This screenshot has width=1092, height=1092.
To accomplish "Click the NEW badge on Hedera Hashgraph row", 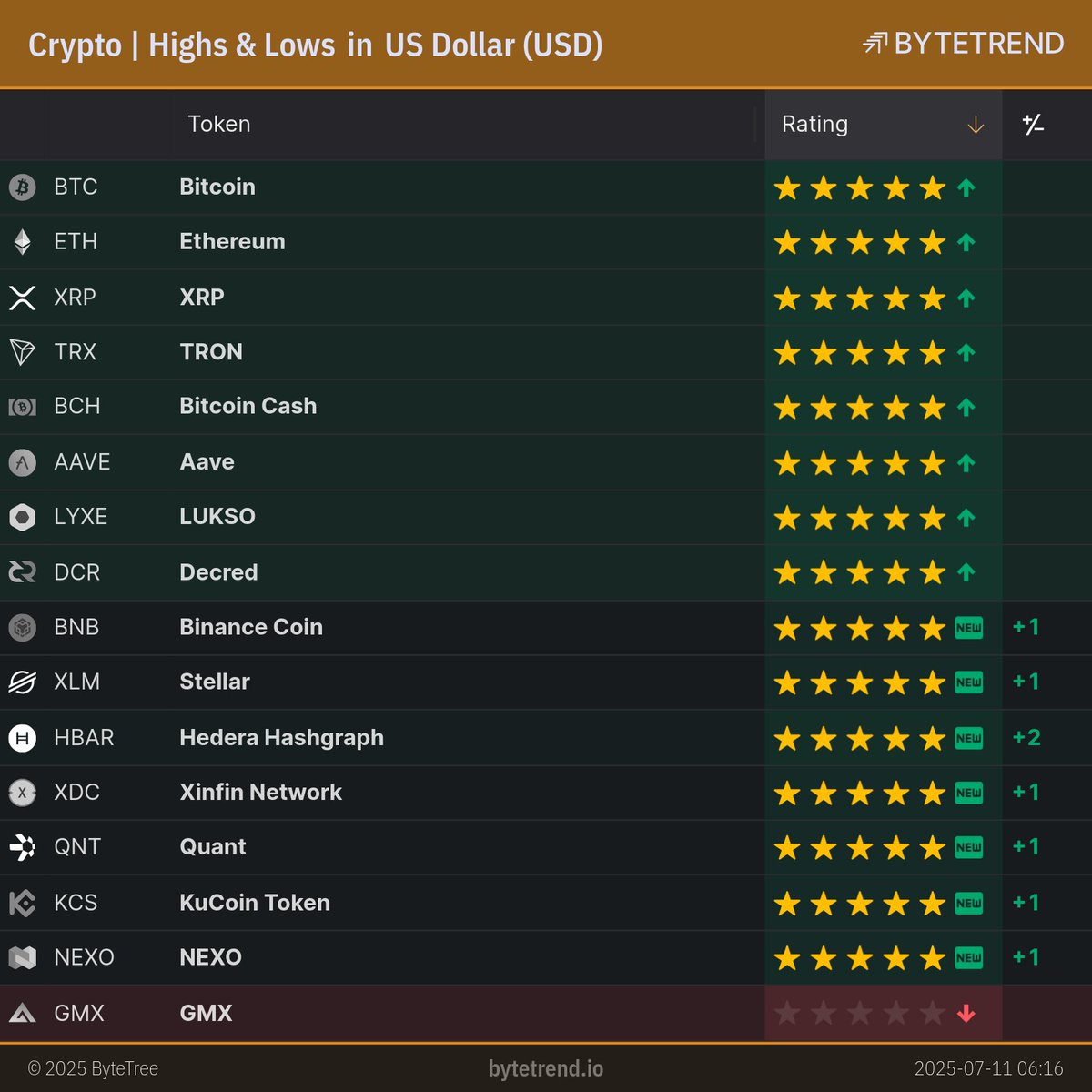I will (968, 737).
